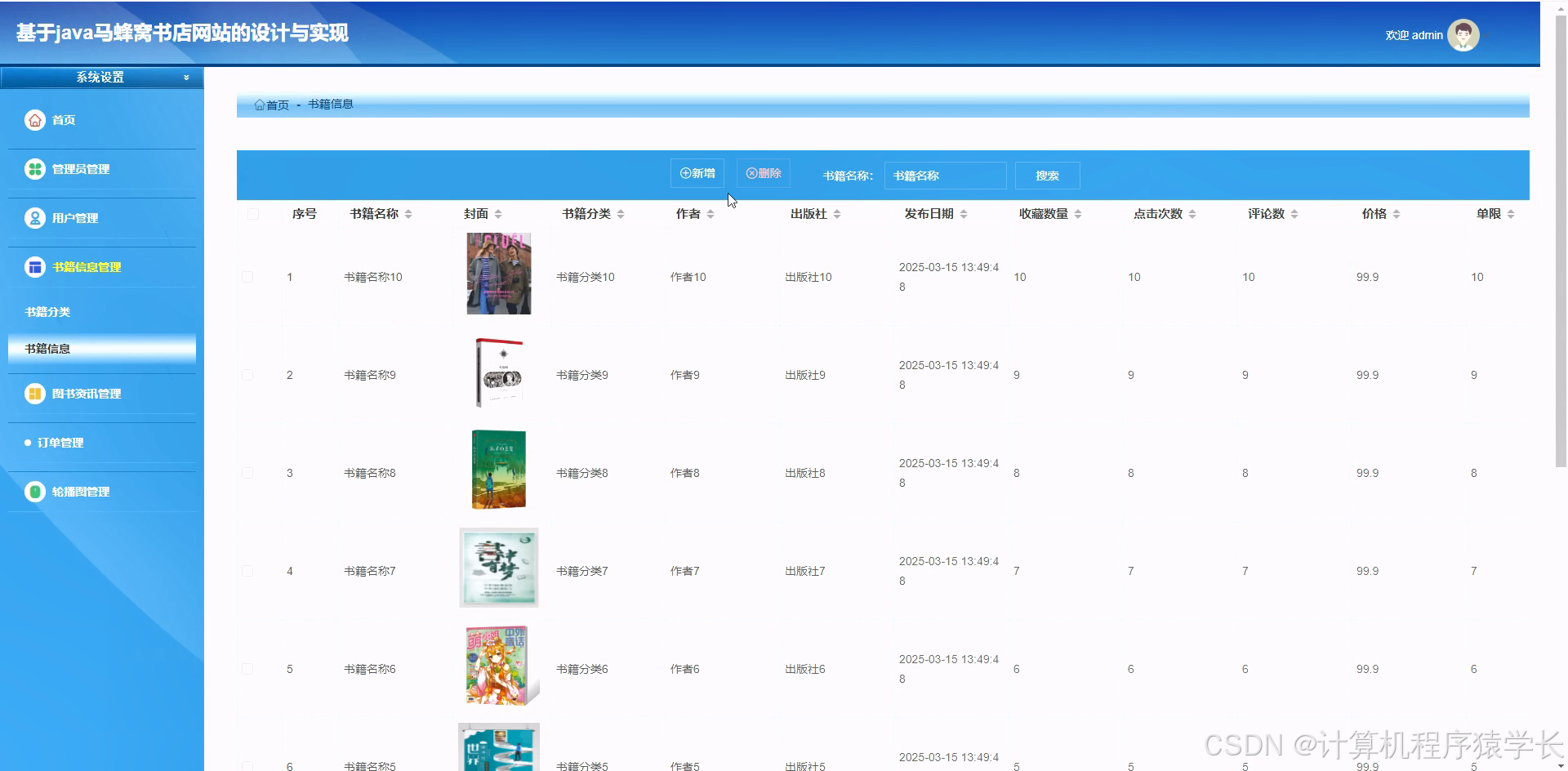Click the 书籍信息管理 book info management icon

[35, 267]
